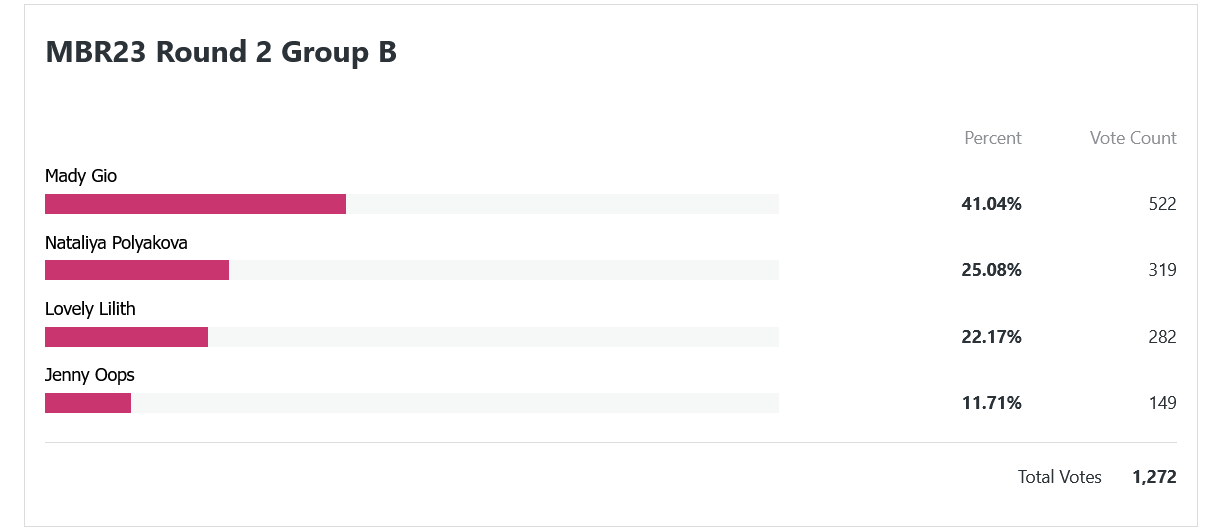Viewport: 1205px width, 531px height.
Task: Select the Nataliya Polyakova candidate label
Action: tap(116, 243)
